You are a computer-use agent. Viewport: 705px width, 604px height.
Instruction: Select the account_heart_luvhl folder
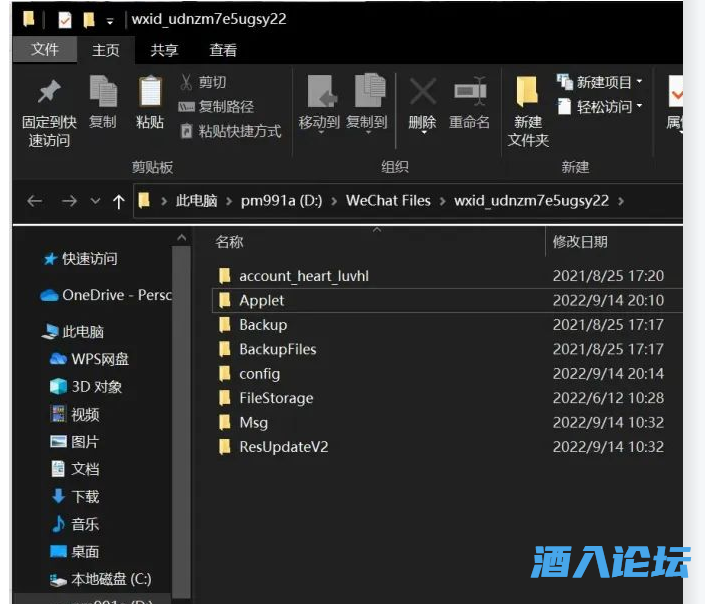coord(304,276)
